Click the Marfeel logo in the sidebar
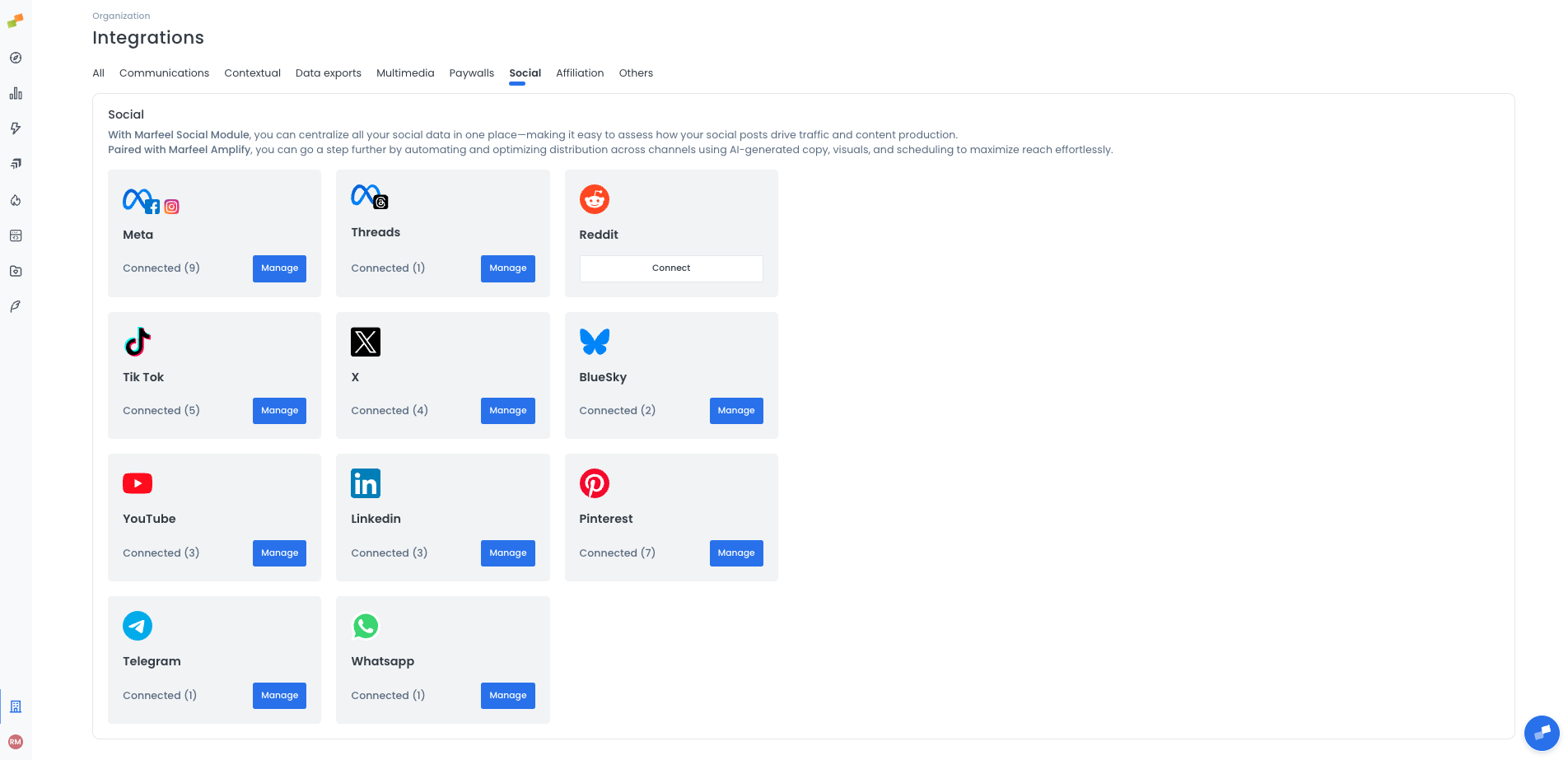Image resolution: width=1568 pixels, height=760 pixels. [16, 21]
